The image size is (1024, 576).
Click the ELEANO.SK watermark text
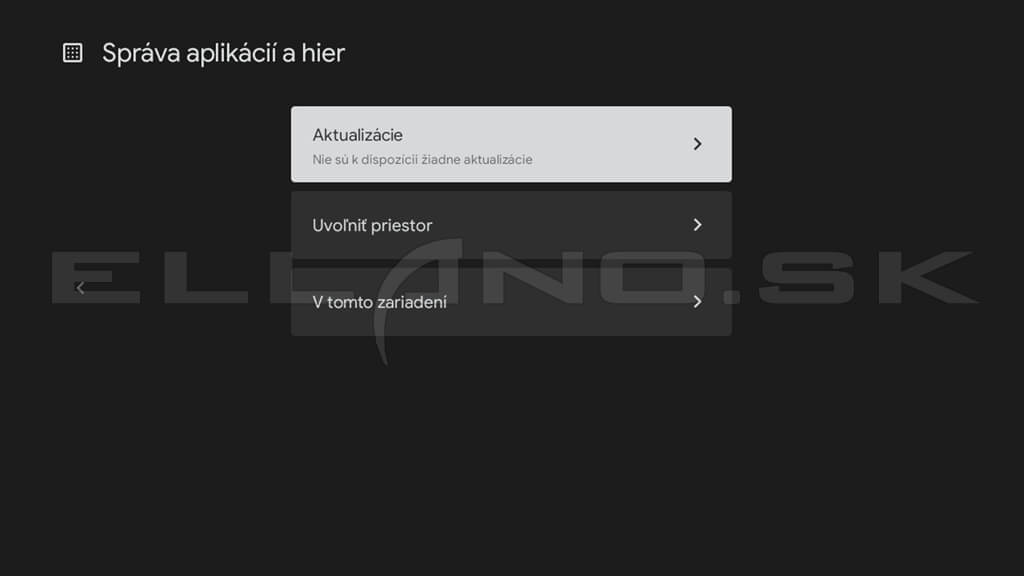[515, 278]
